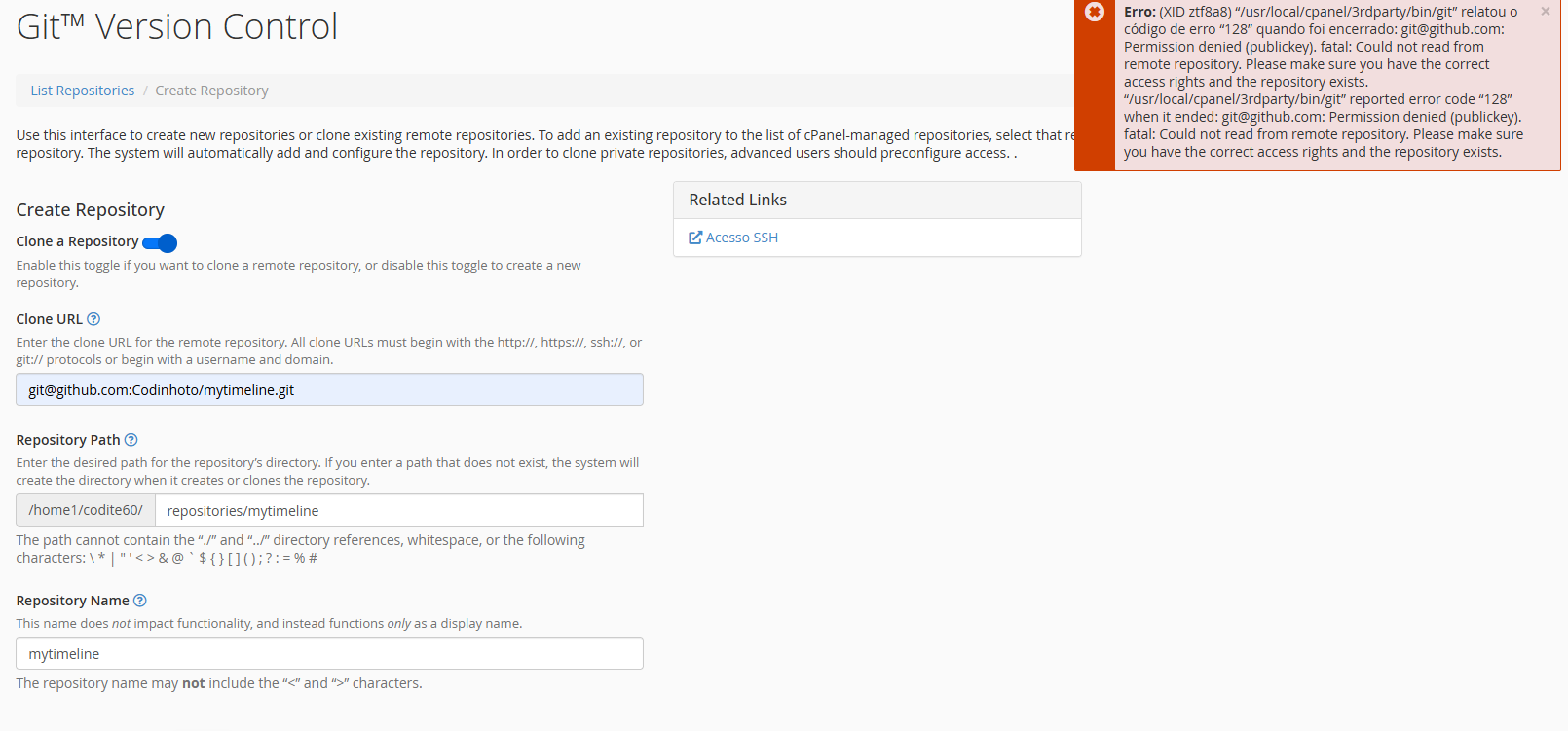Open help icon next to Repository Name
This screenshot has height=731, width=1568.
[x=139, y=601]
